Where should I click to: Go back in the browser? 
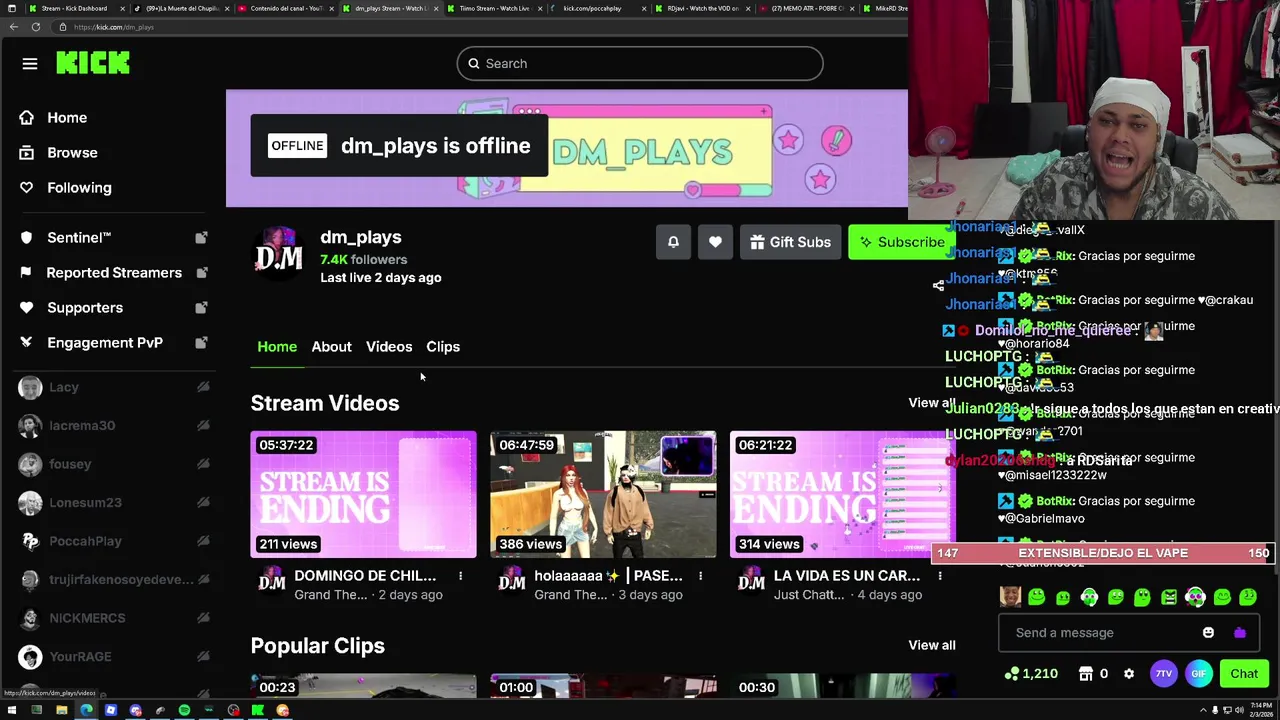tap(13, 27)
